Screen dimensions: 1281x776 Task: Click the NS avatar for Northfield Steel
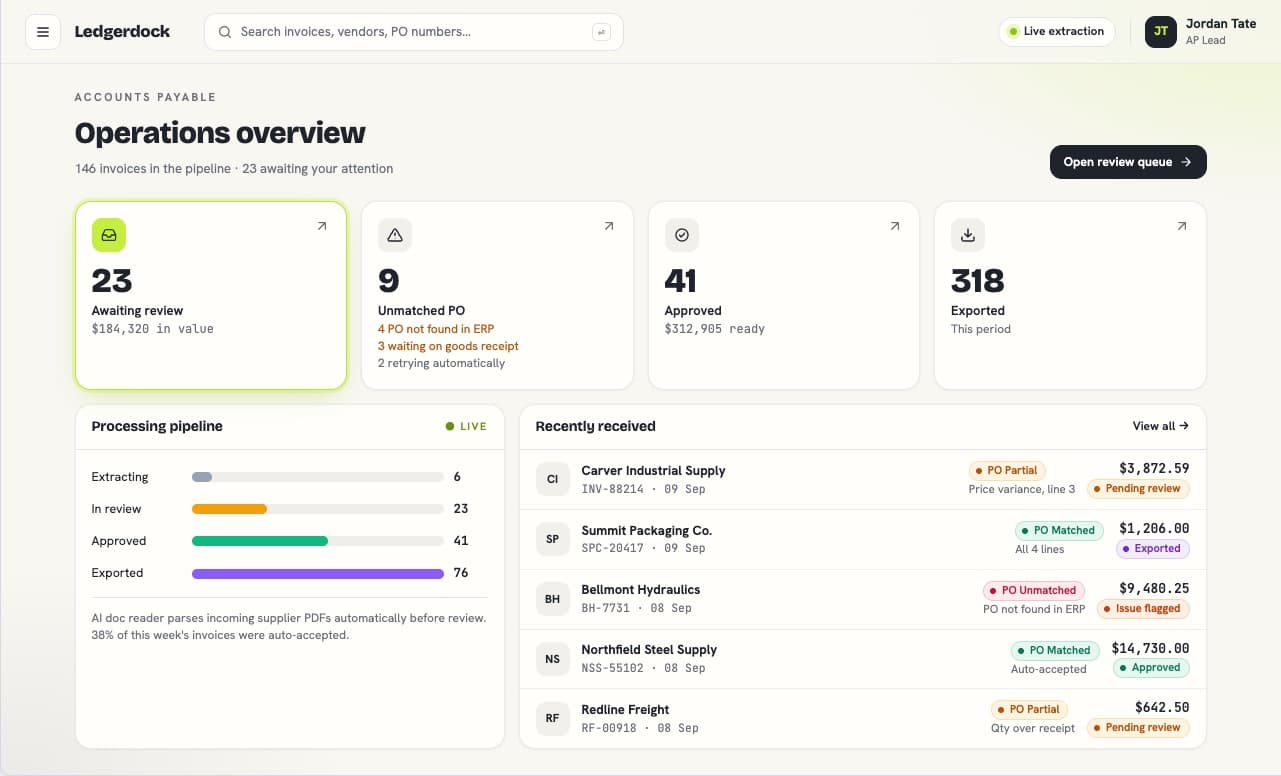click(x=552, y=659)
